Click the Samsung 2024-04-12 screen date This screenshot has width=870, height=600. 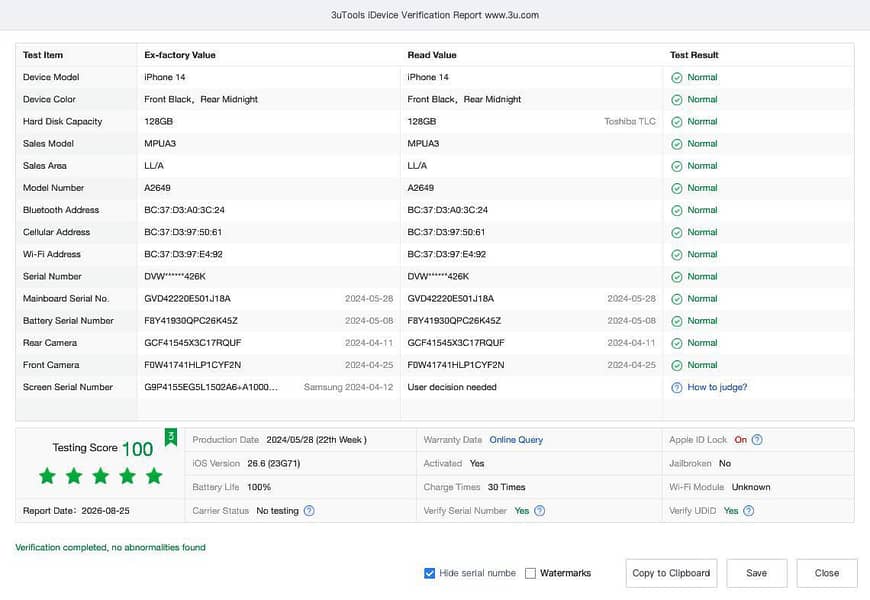point(348,387)
